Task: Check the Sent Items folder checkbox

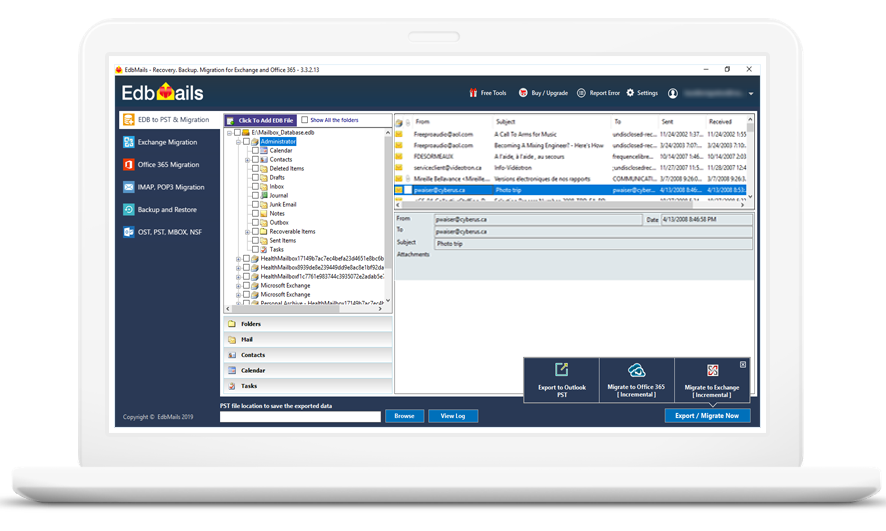Action: click(255, 241)
